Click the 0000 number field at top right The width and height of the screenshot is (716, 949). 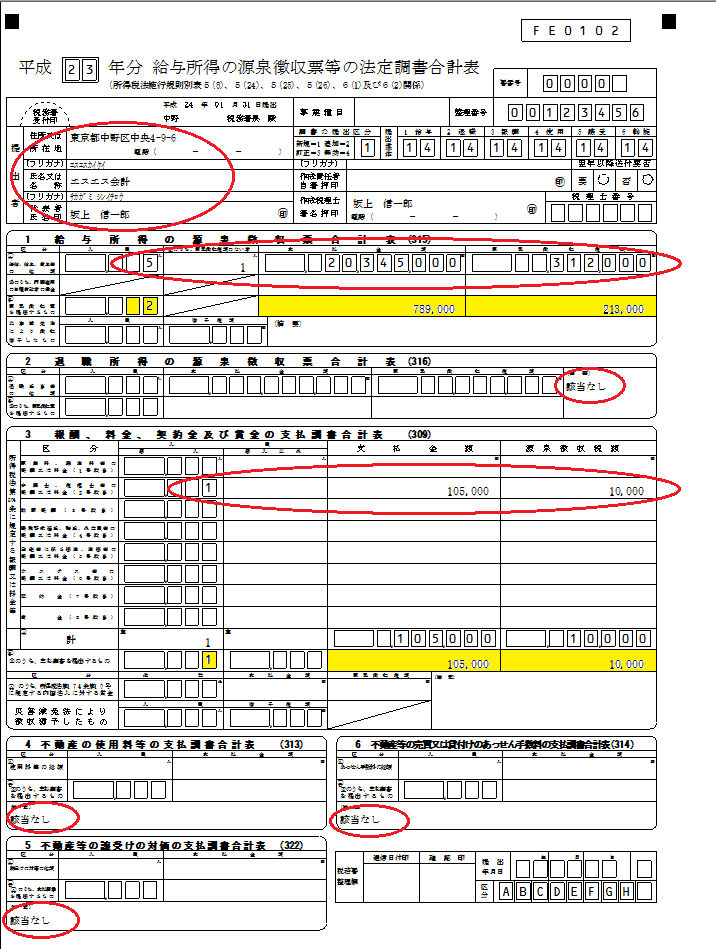584,84
